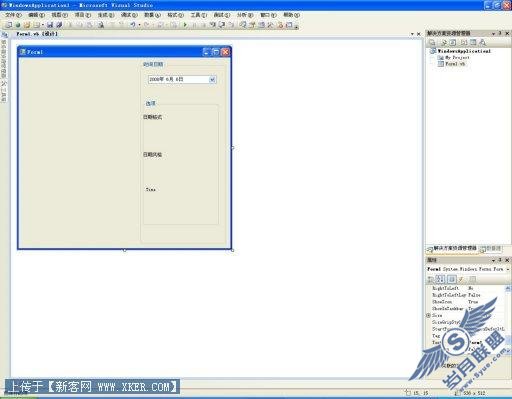The height and width of the screenshot is (399, 512).
Task: Open the 工具(T) menu
Action: (x=199, y=15)
